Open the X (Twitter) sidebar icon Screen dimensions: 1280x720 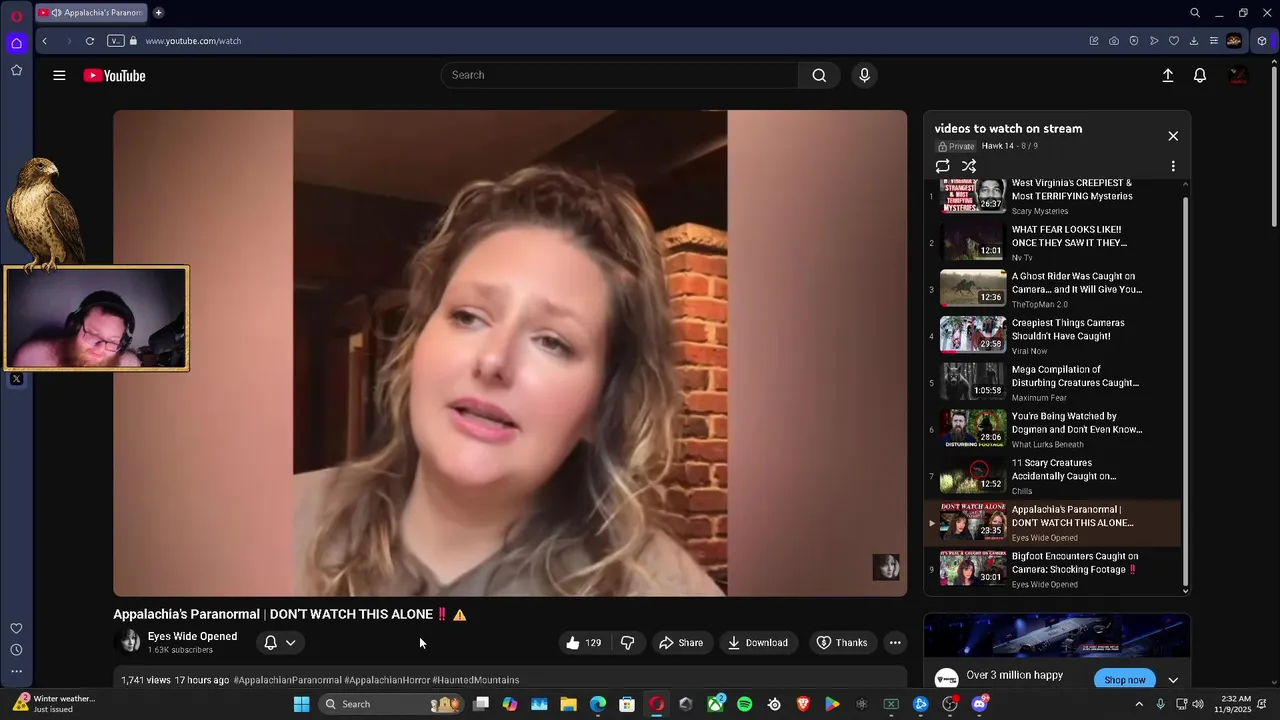(x=16, y=379)
